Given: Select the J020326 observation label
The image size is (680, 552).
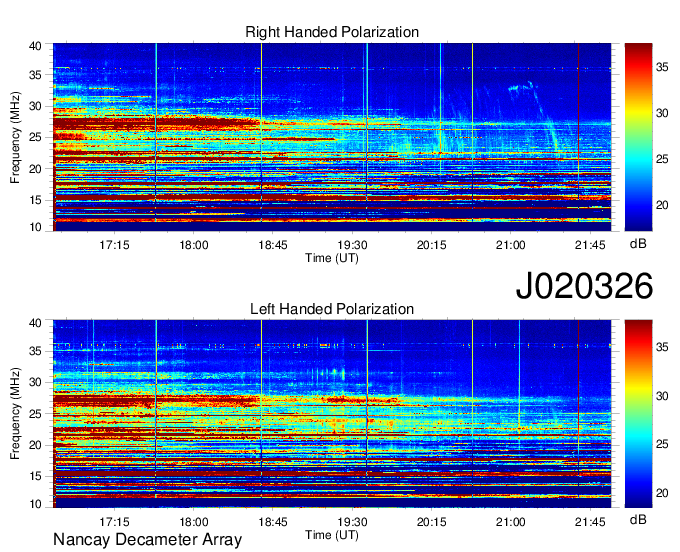Looking at the screenshot, I should 584,285.
